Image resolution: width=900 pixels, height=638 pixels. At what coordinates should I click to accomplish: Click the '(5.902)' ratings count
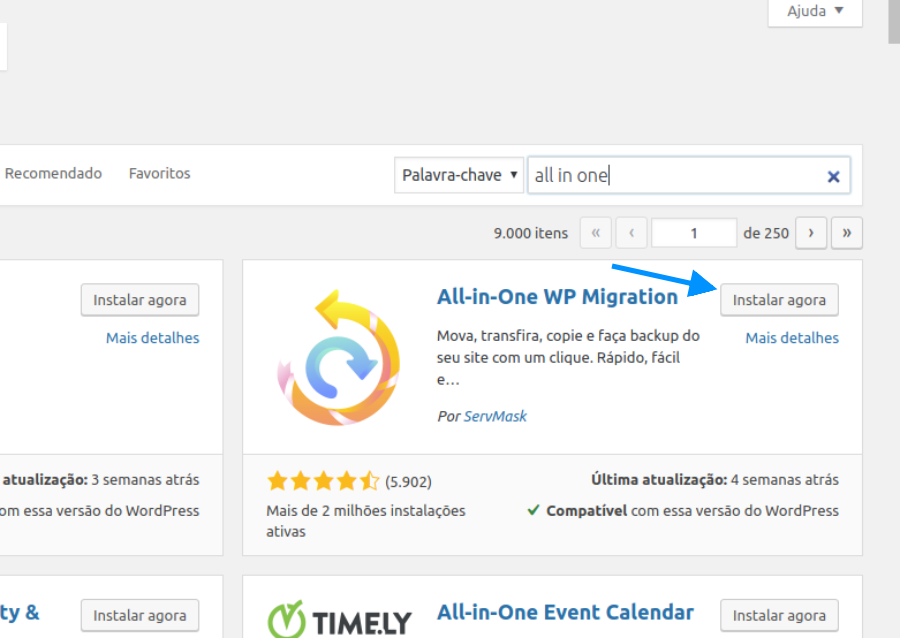[x=408, y=481]
